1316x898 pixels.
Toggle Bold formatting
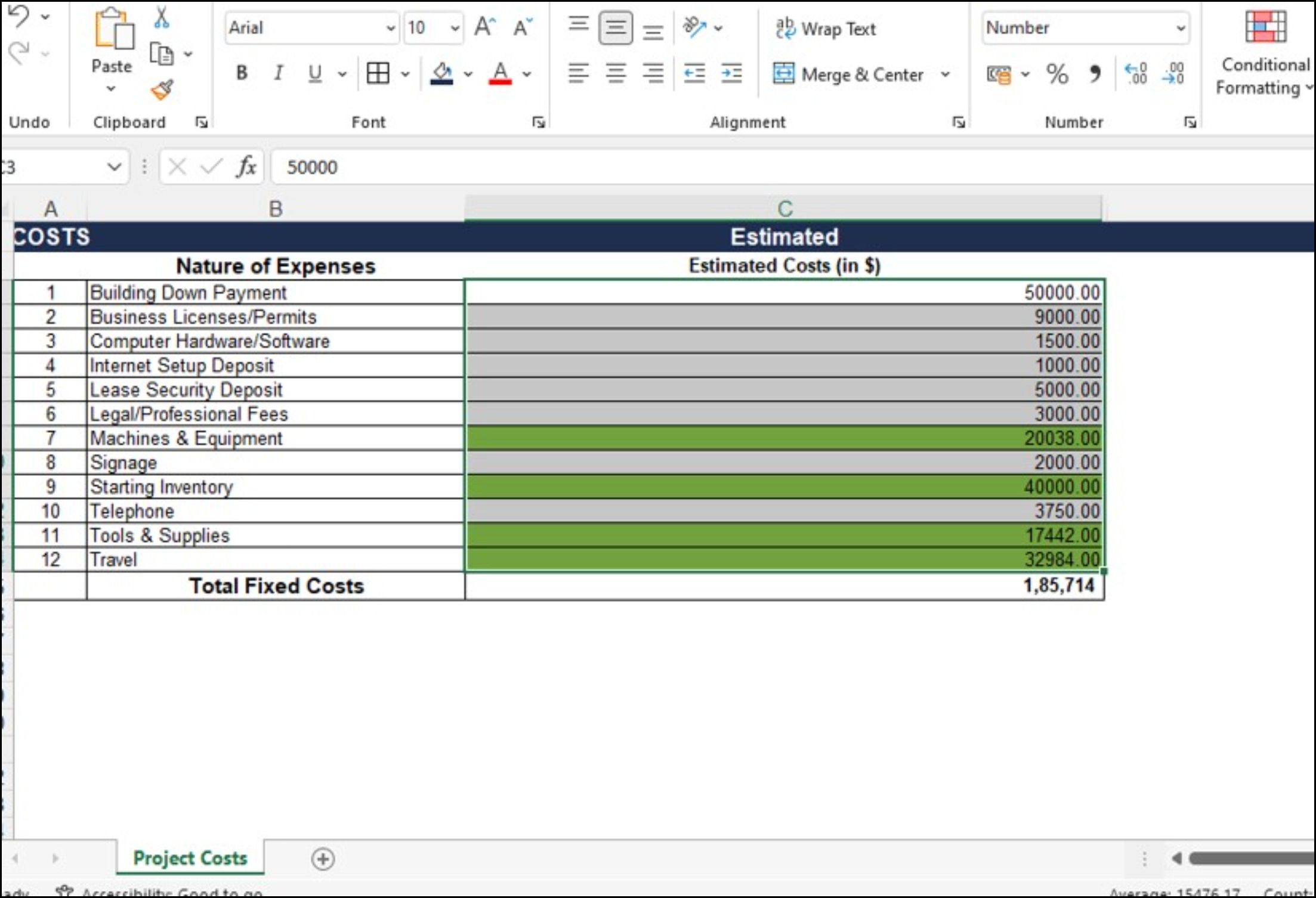click(242, 74)
